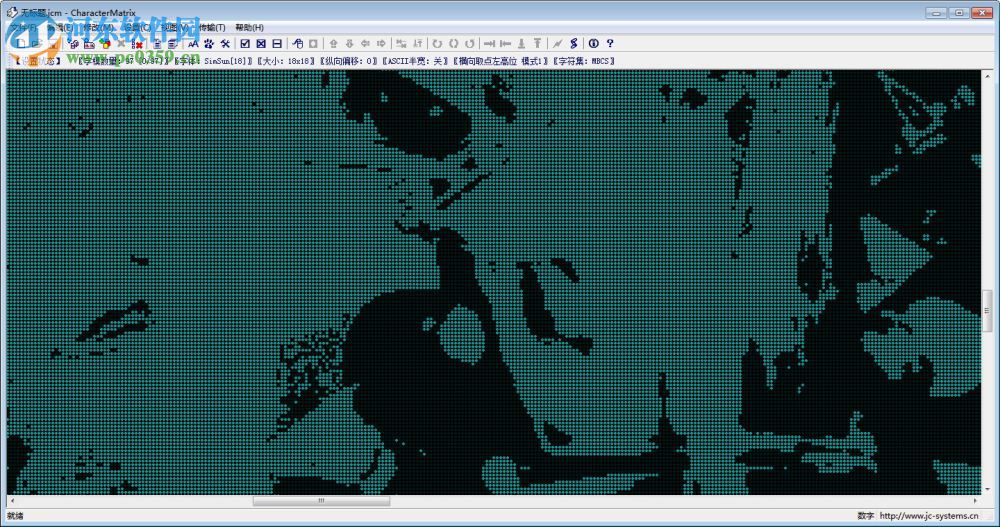1000x527 pixels.
Task: Click the horizontal flip toolbar icon
Action: [x=401, y=43]
